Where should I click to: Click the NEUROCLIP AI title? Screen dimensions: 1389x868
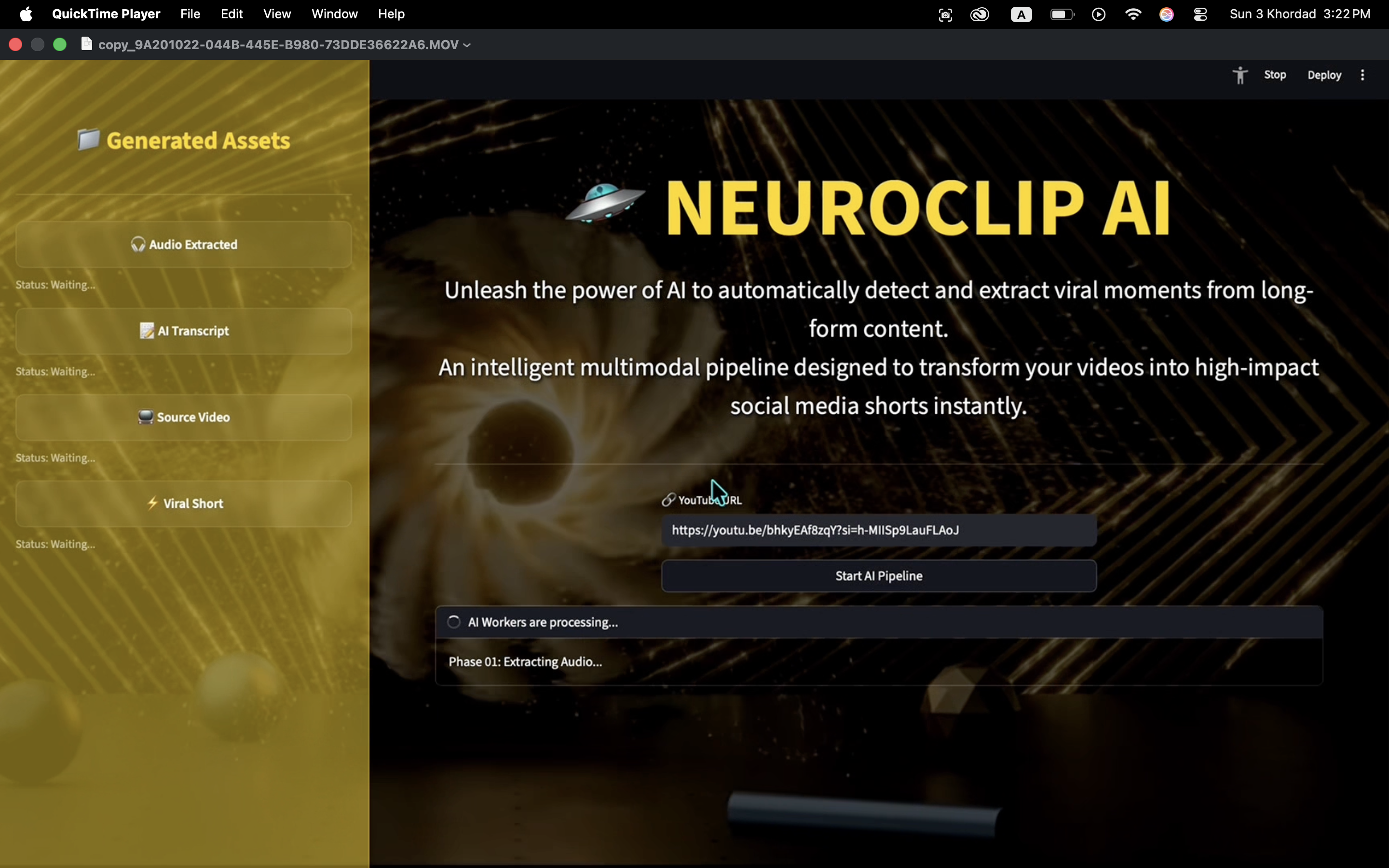tap(918, 208)
